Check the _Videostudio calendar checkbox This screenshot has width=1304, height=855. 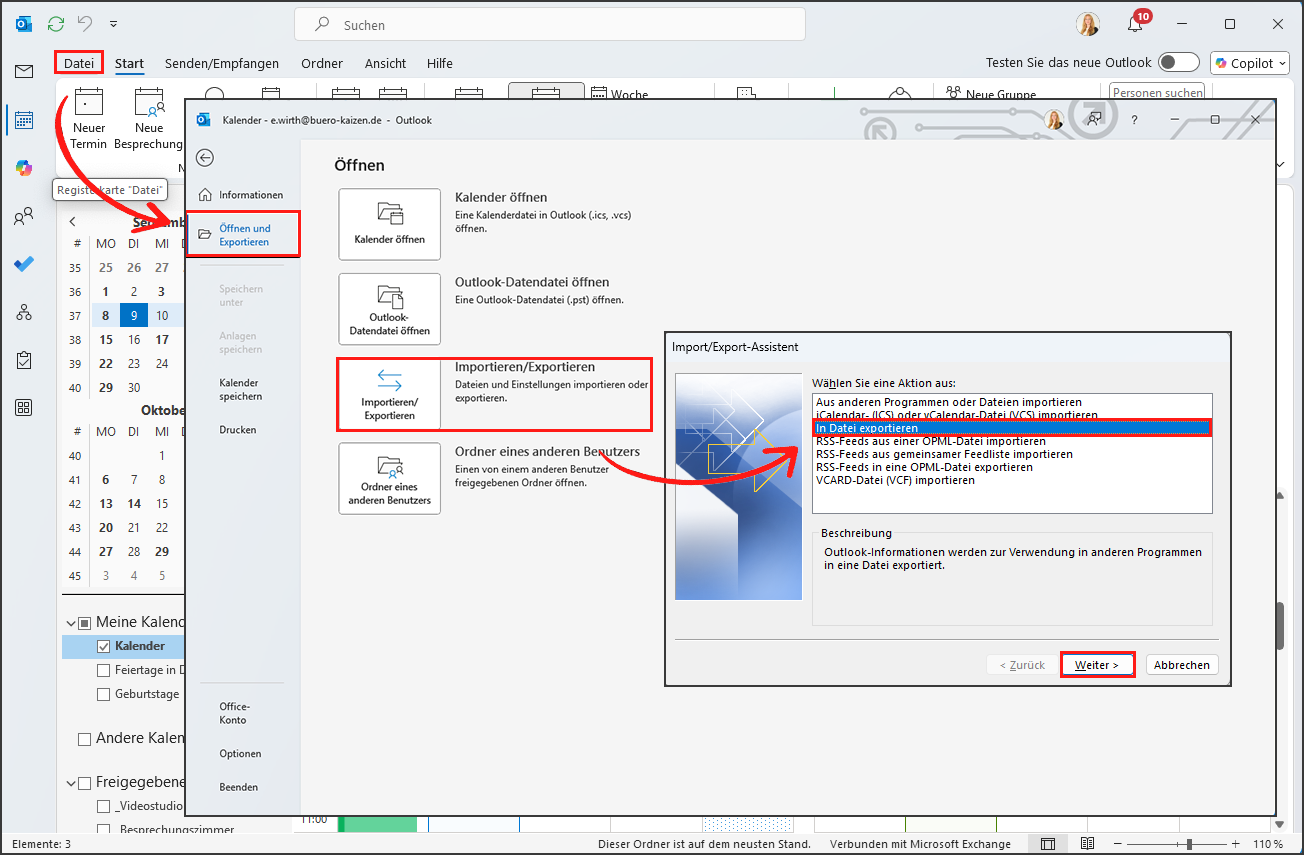click(x=104, y=806)
